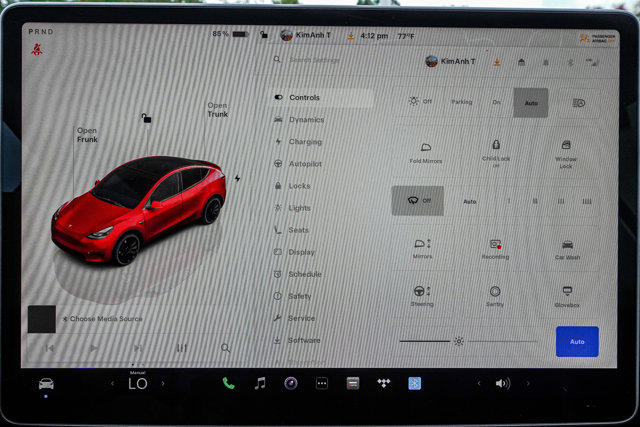Tap Open Frunk
This screenshot has width=640, height=427.
[87, 135]
